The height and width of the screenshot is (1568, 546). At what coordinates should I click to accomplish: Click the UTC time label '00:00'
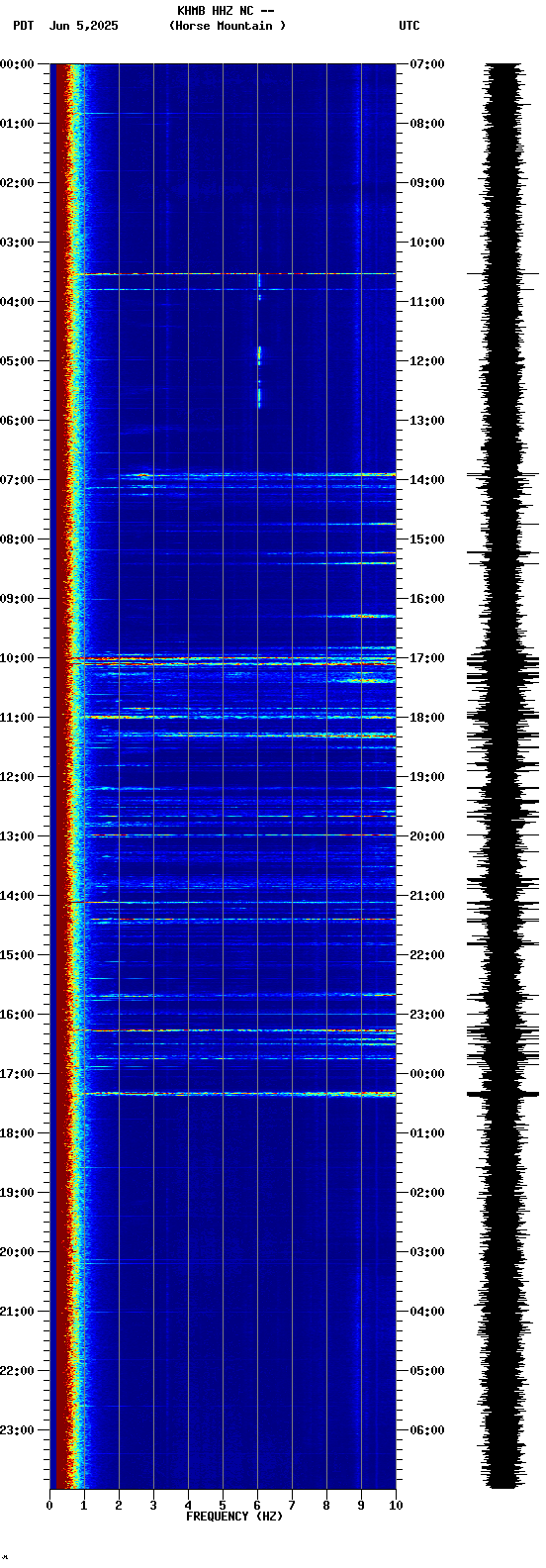426,1074
